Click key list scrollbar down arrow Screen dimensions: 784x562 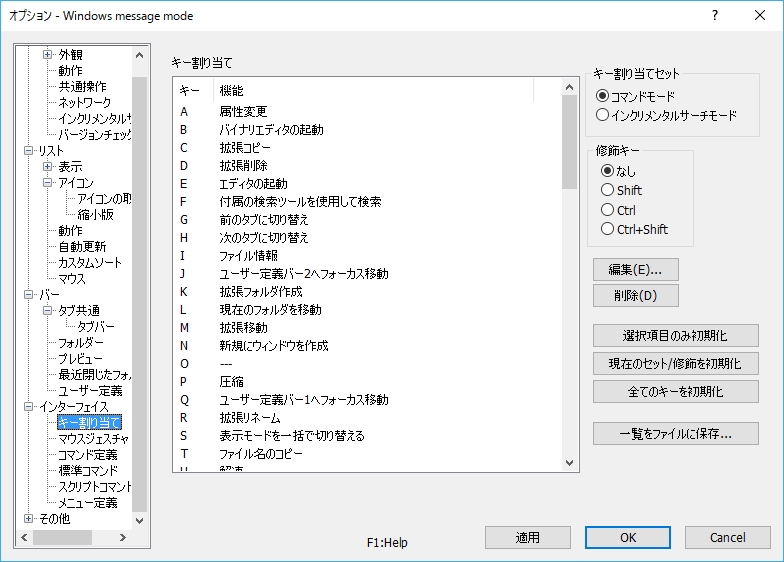tap(570, 462)
